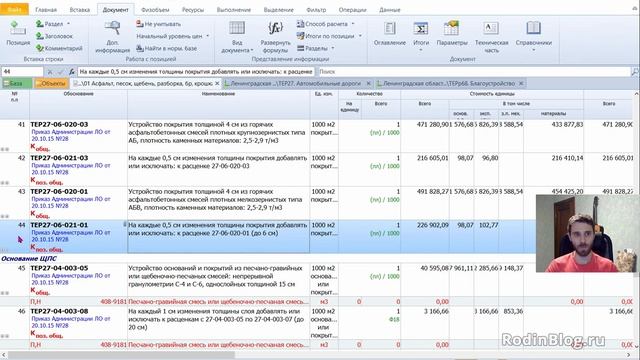Screen dimensions: 640x360
Task: Click cost value 40 595,08 in row 45
Action: coord(435,268)
